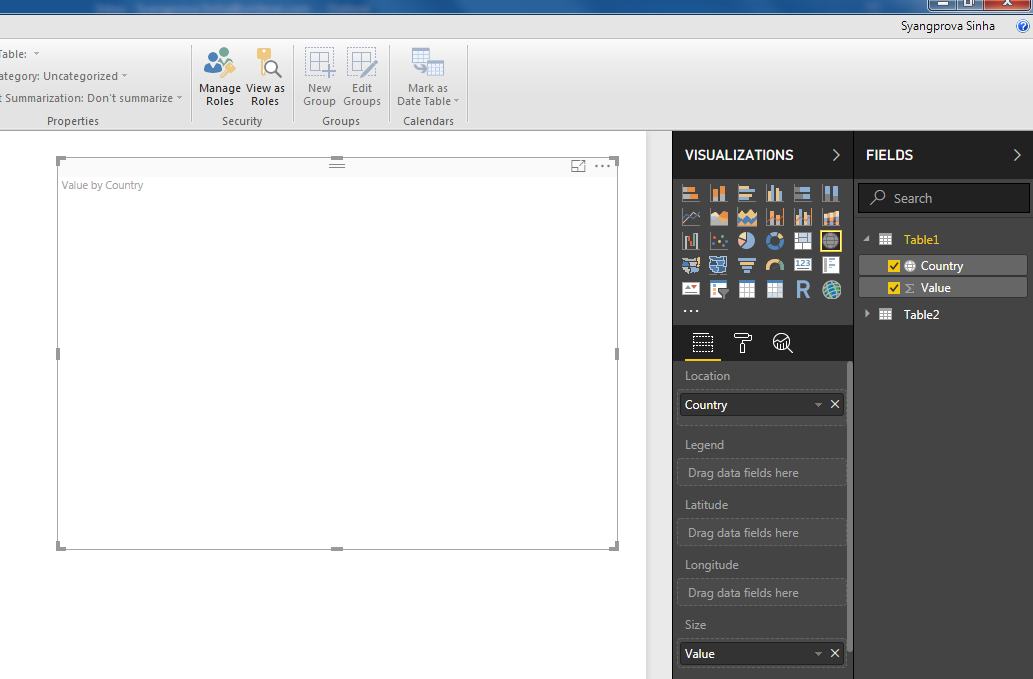Image resolution: width=1033 pixels, height=679 pixels.
Task: Select the Gauge visual
Action: [x=775, y=265]
